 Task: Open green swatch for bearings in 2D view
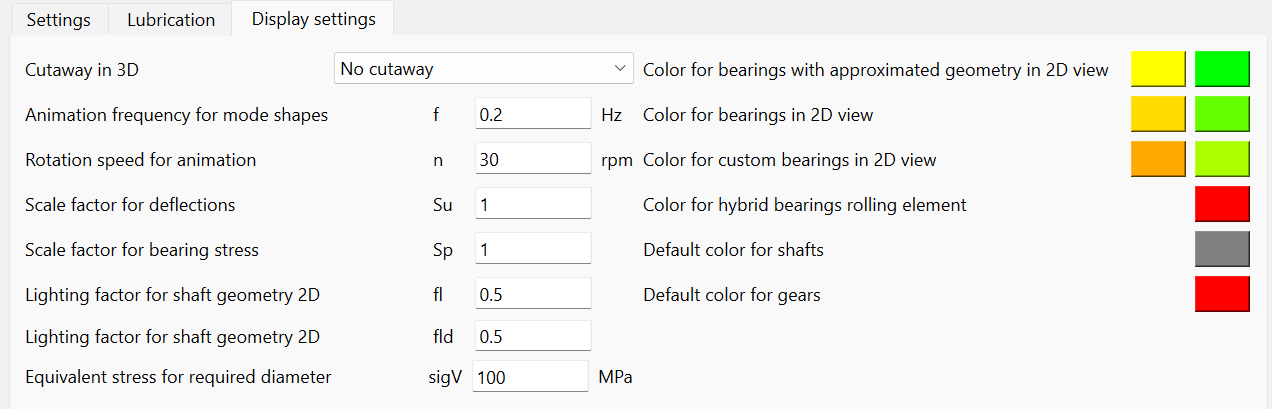(1222, 114)
